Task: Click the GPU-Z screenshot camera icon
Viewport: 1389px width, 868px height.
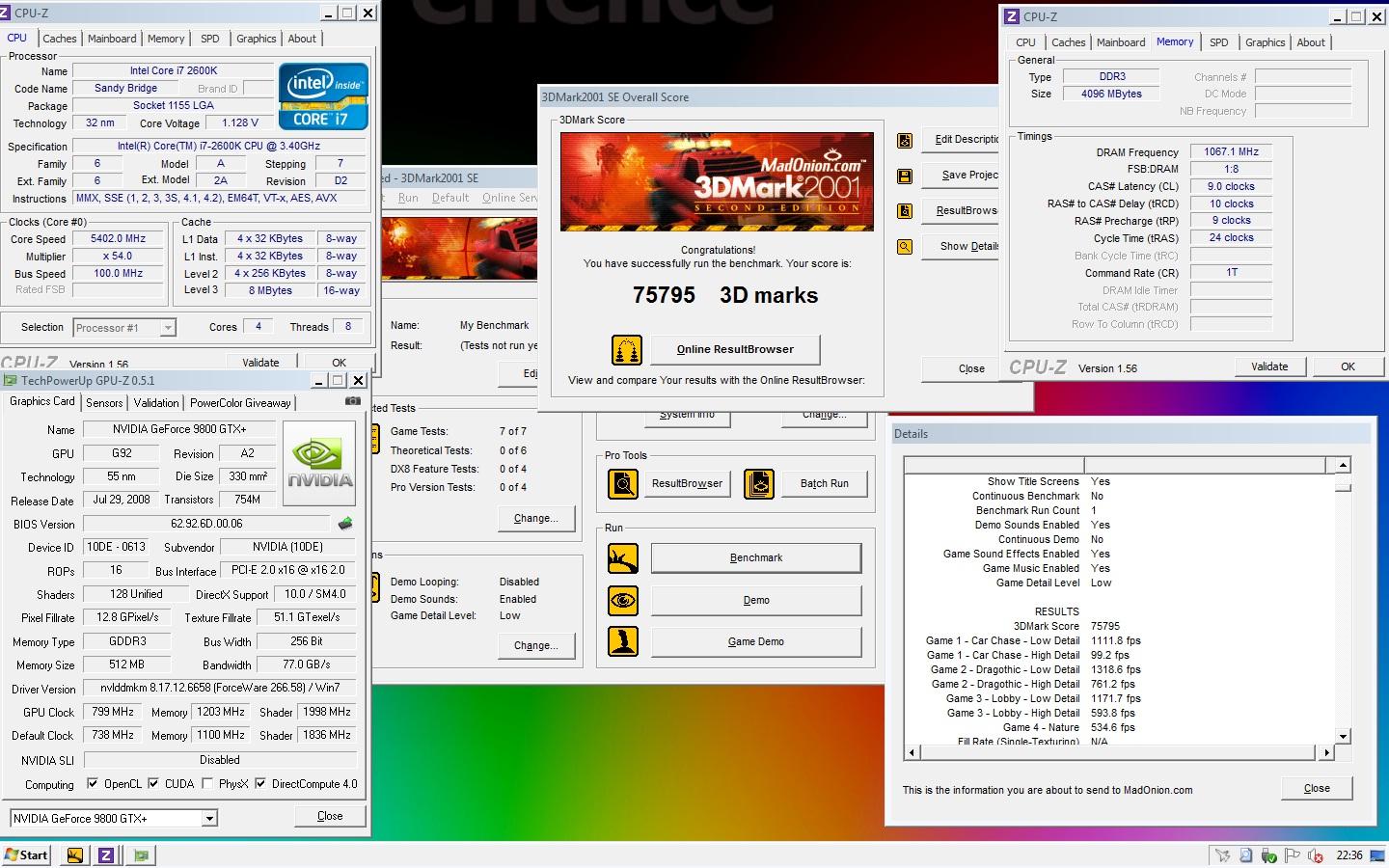Action: [x=353, y=401]
